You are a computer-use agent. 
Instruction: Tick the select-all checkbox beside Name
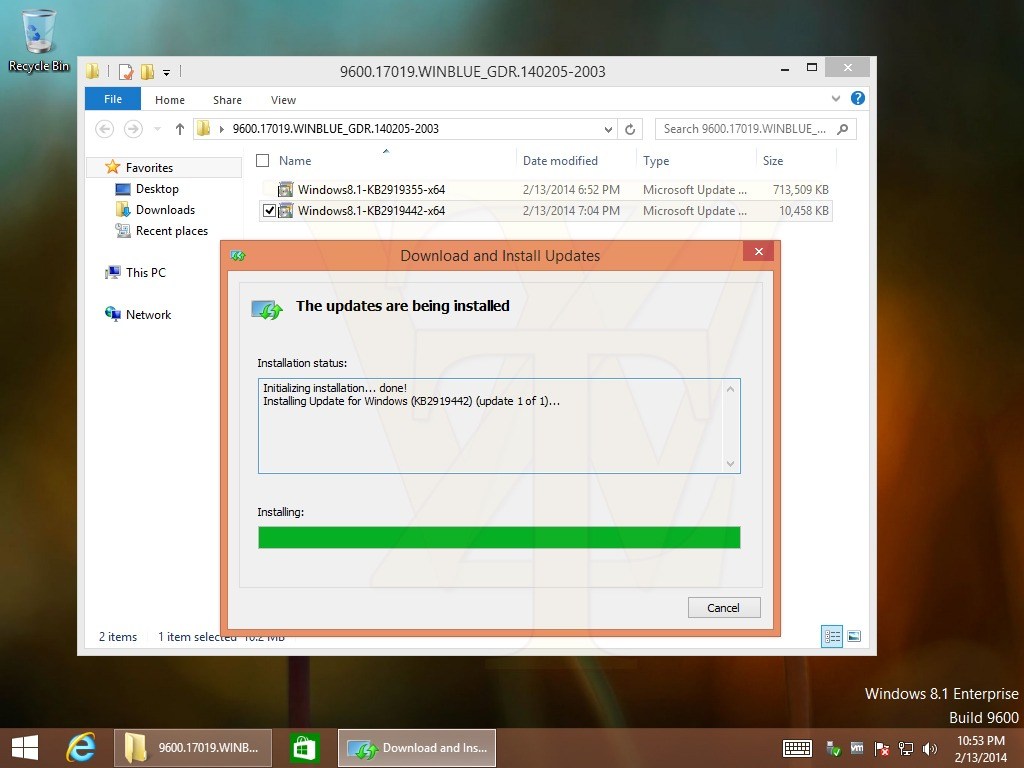pos(263,161)
